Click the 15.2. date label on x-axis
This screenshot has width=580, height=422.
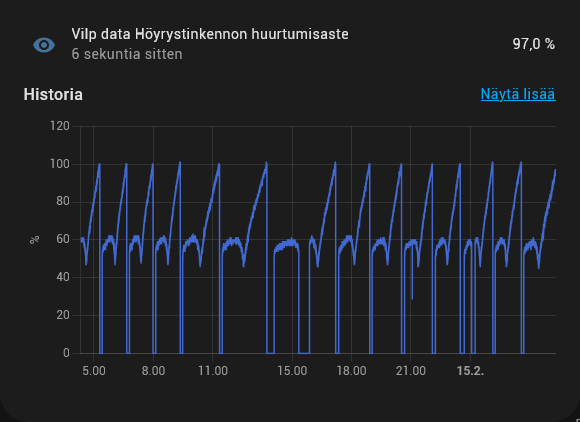[470, 371]
